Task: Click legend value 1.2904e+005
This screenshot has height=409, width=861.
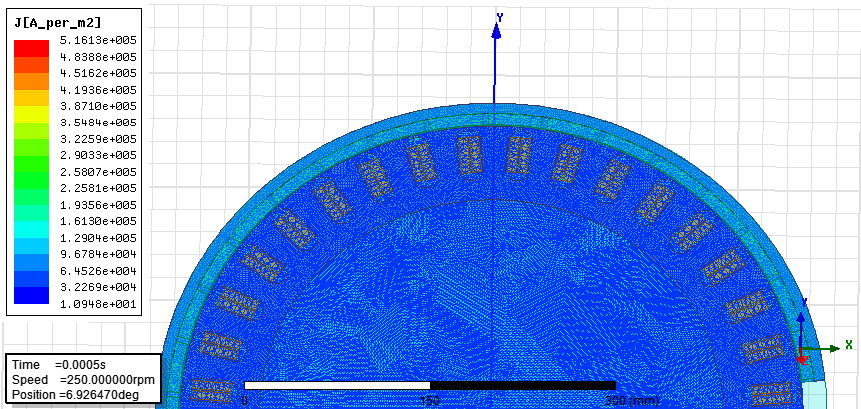Action: point(99,238)
